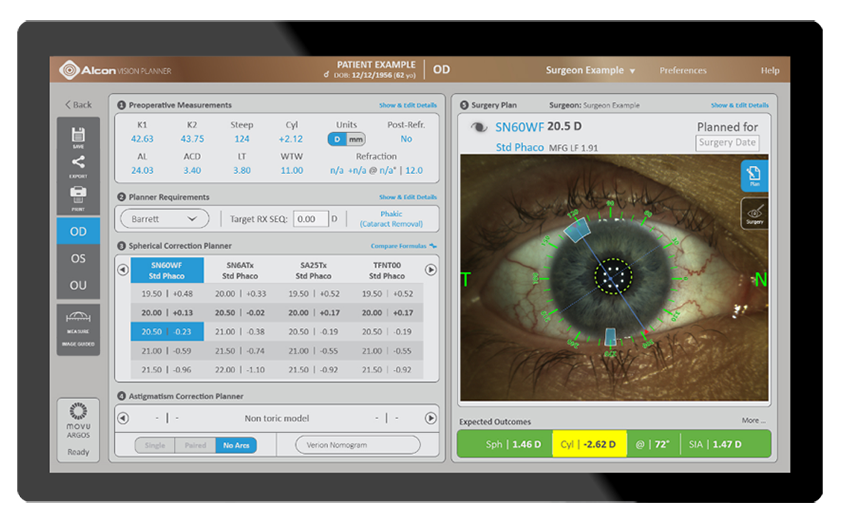Select 20.50 | -0.02 SN6ATx power

click(240, 313)
